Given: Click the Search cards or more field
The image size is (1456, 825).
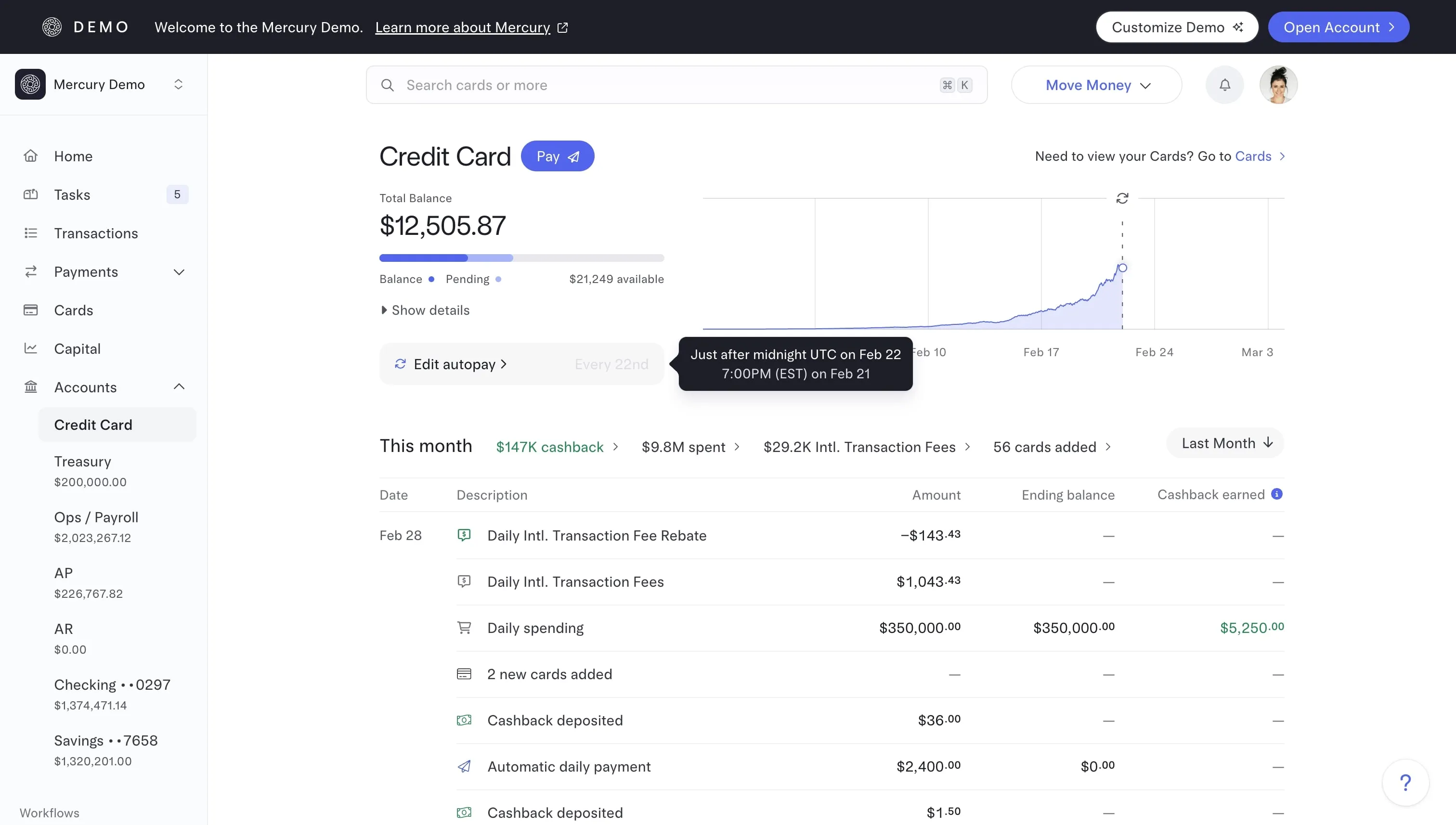Looking at the screenshot, I should (x=676, y=85).
